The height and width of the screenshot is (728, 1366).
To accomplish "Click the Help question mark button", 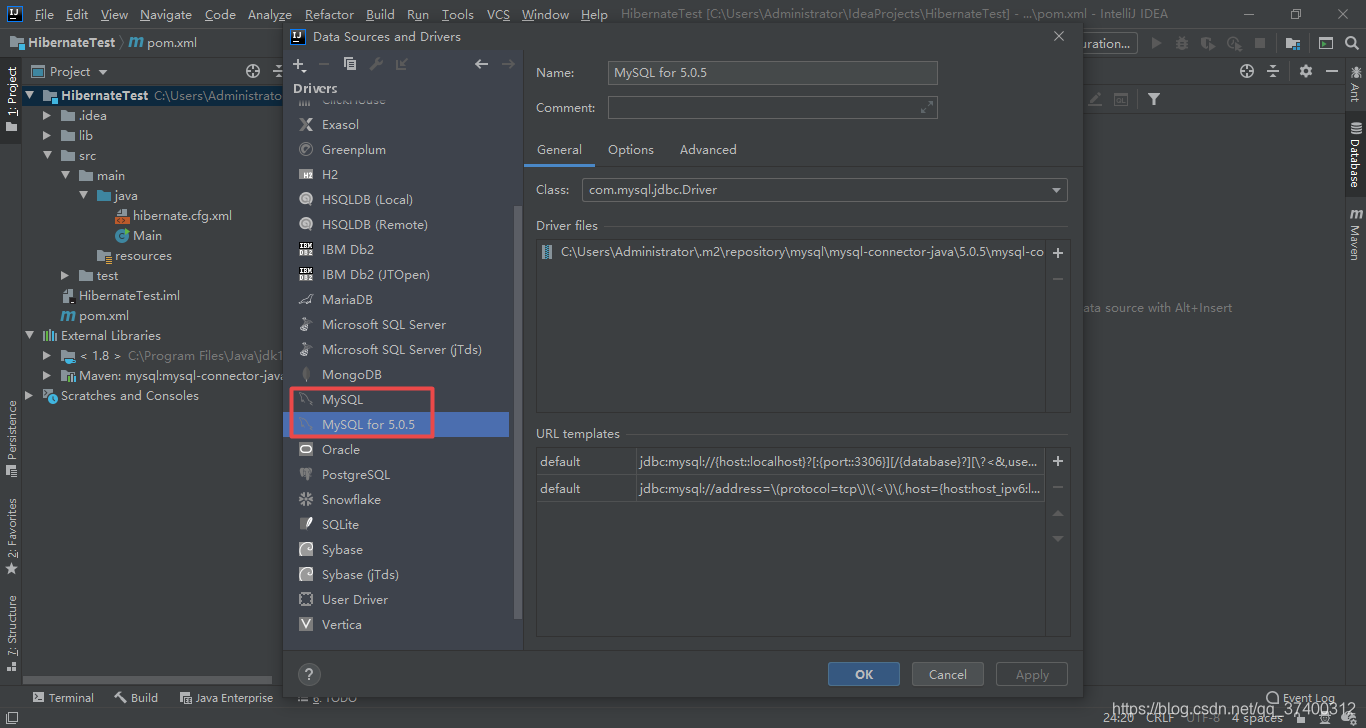I will [309, 674].
